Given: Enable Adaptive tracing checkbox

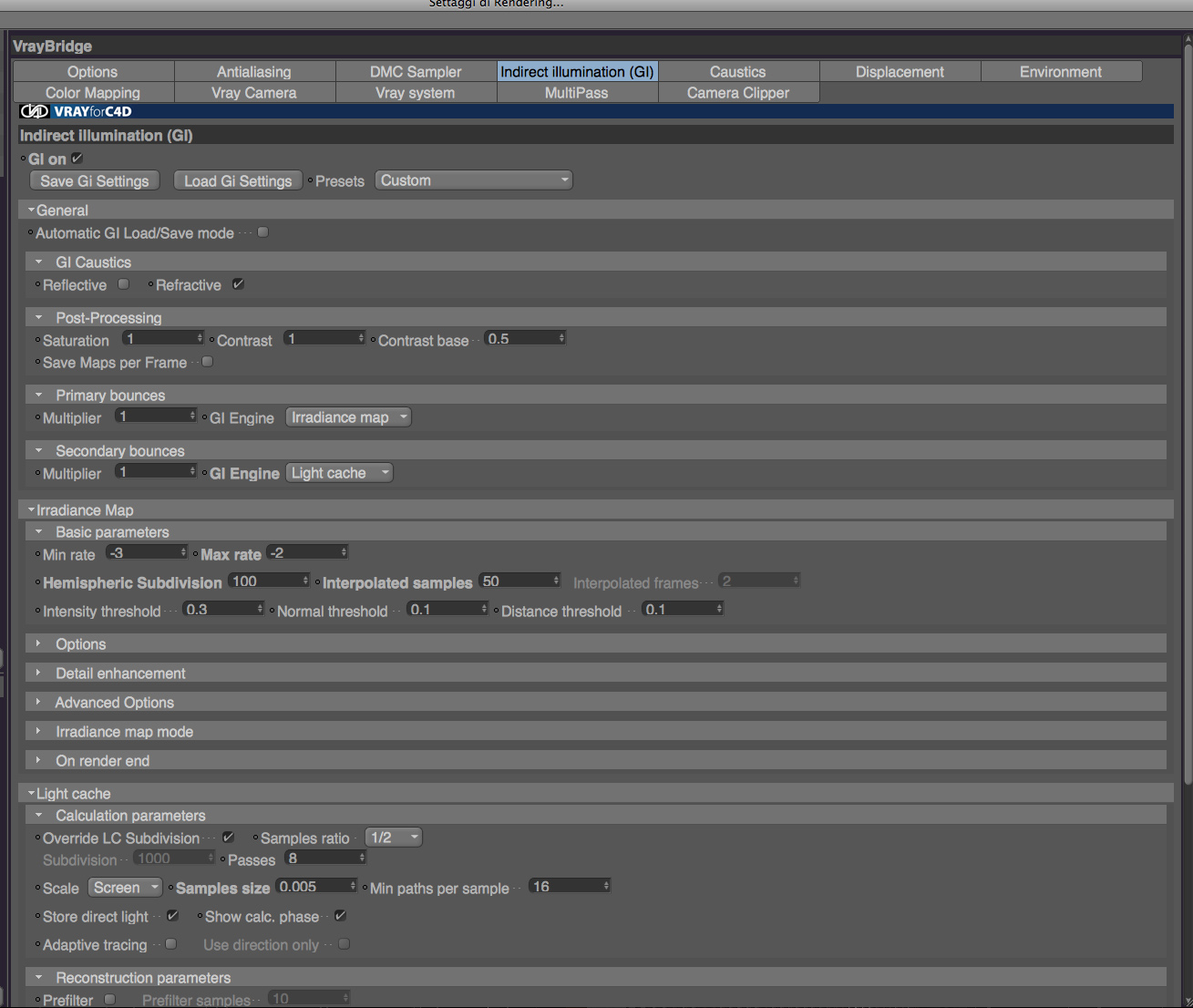Looking at the screenshot, I should tap(170, 944).
